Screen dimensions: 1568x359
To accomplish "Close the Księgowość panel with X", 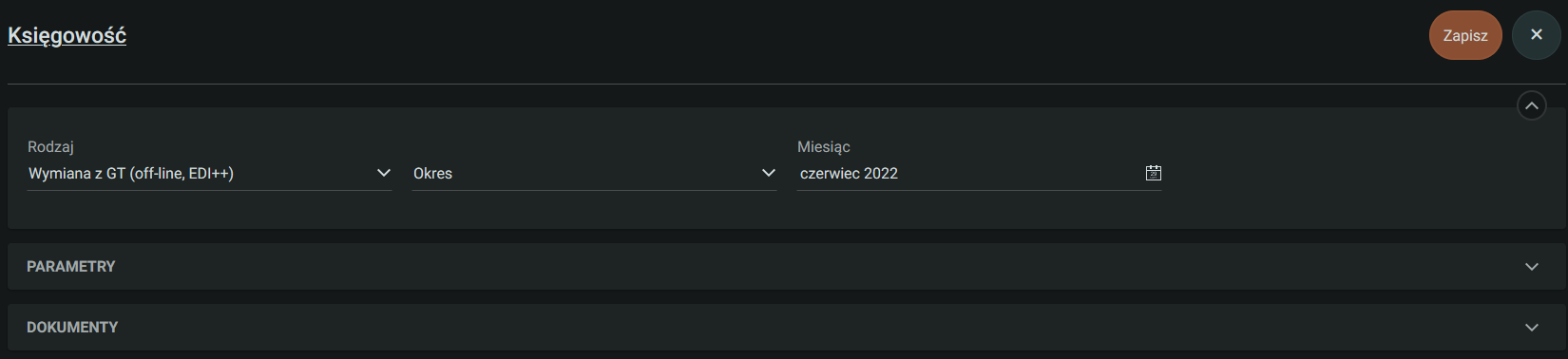I will [1536, 35].
